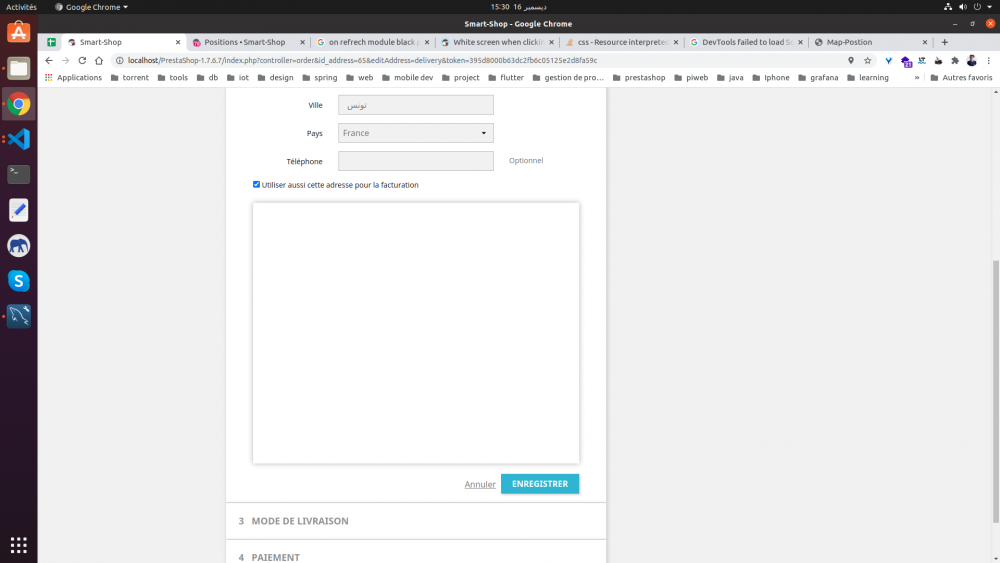Open the Chrome profile avatar
Viewport: 1000px width, 563px height.
coord(971,61)
